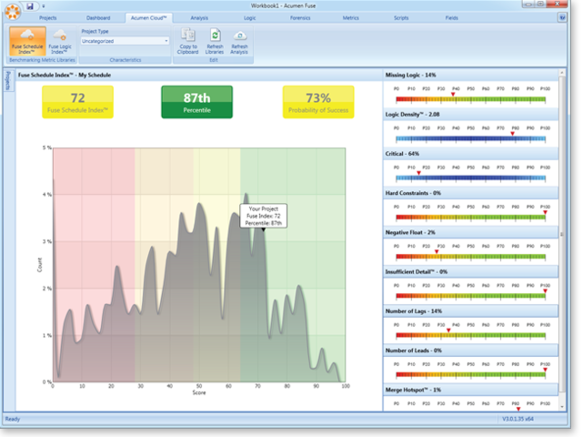Click the metrics panel vertical scrollbar thumb
This screenshot has width=582, height=437.
pos(562,234)
